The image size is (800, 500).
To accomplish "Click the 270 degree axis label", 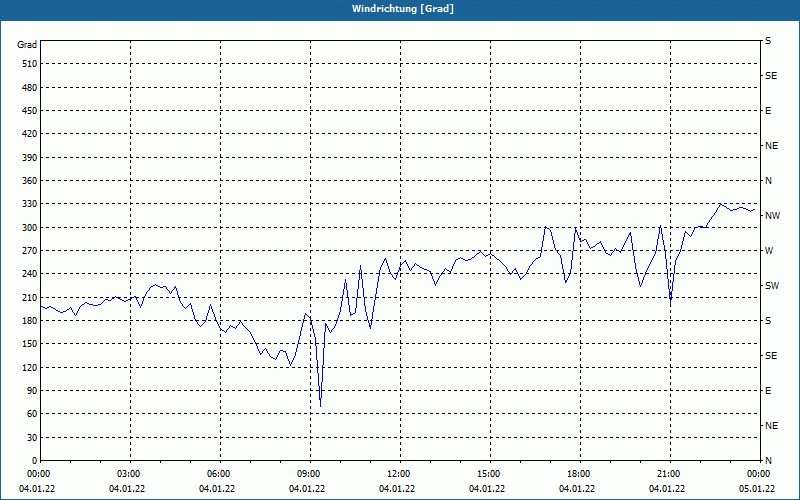I will (x=30, y=251).
